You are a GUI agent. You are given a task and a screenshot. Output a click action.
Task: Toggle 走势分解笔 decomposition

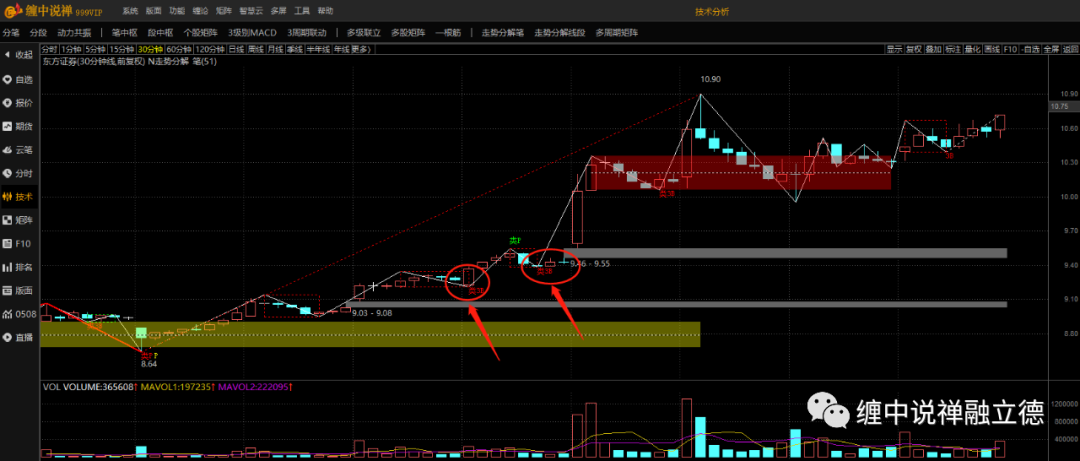[x=503, y=32]
